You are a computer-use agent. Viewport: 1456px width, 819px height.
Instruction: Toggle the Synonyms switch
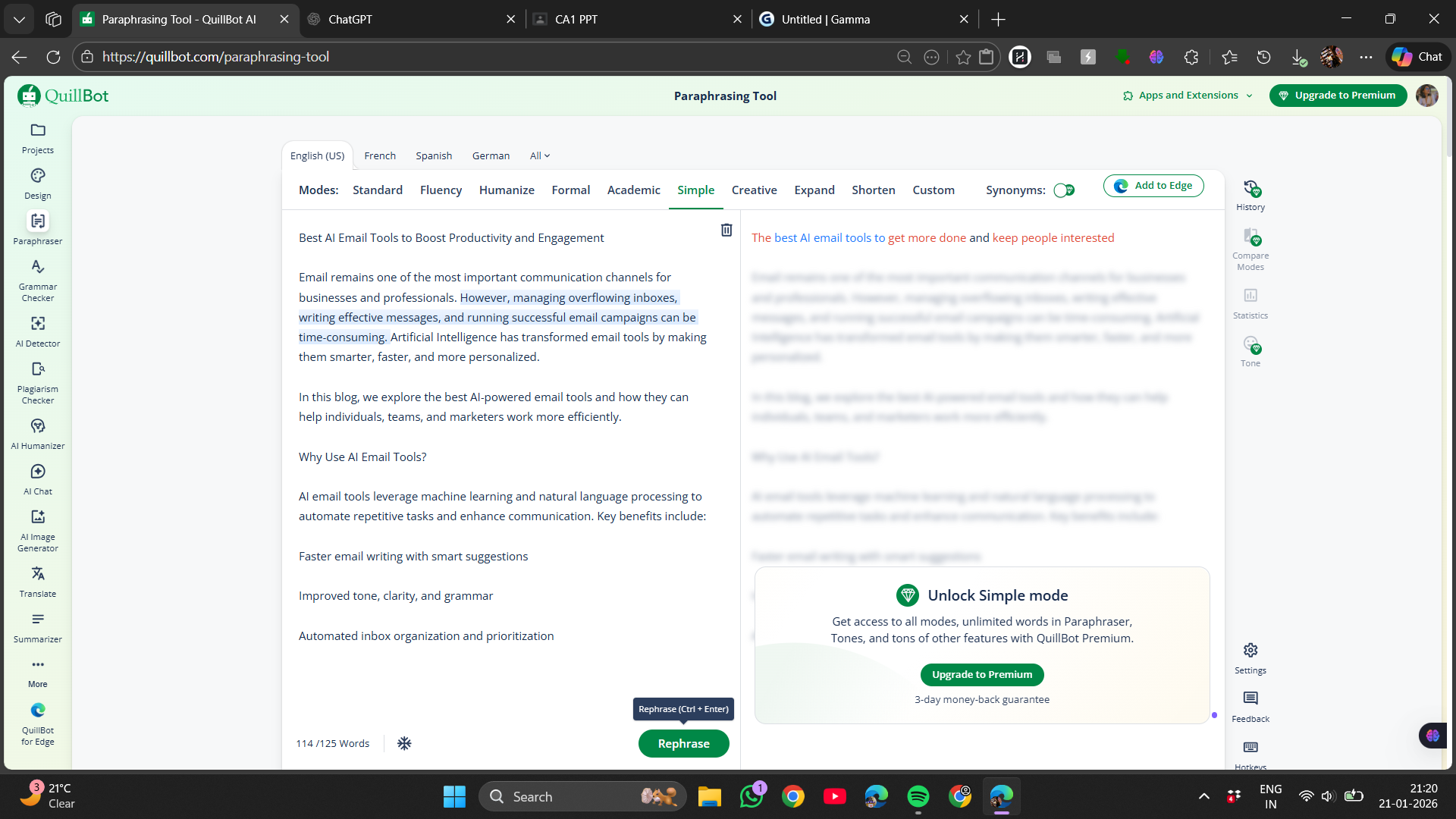pyautogui.click(x=1064, y=190)
